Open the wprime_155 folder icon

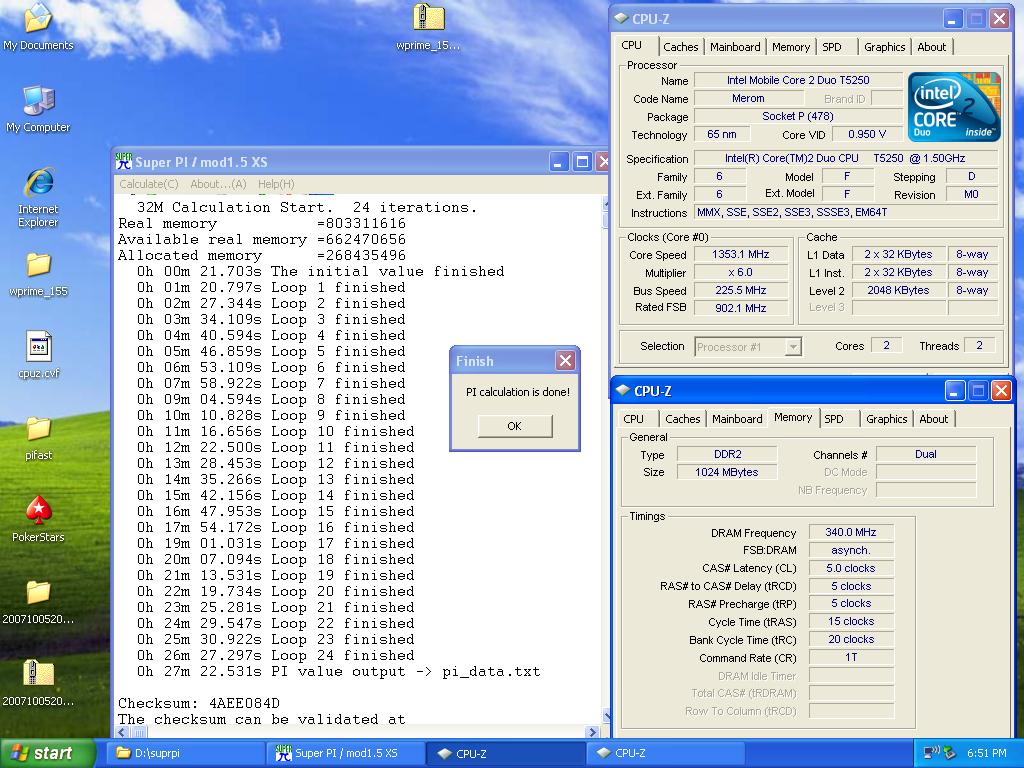(x=38, y=274)
